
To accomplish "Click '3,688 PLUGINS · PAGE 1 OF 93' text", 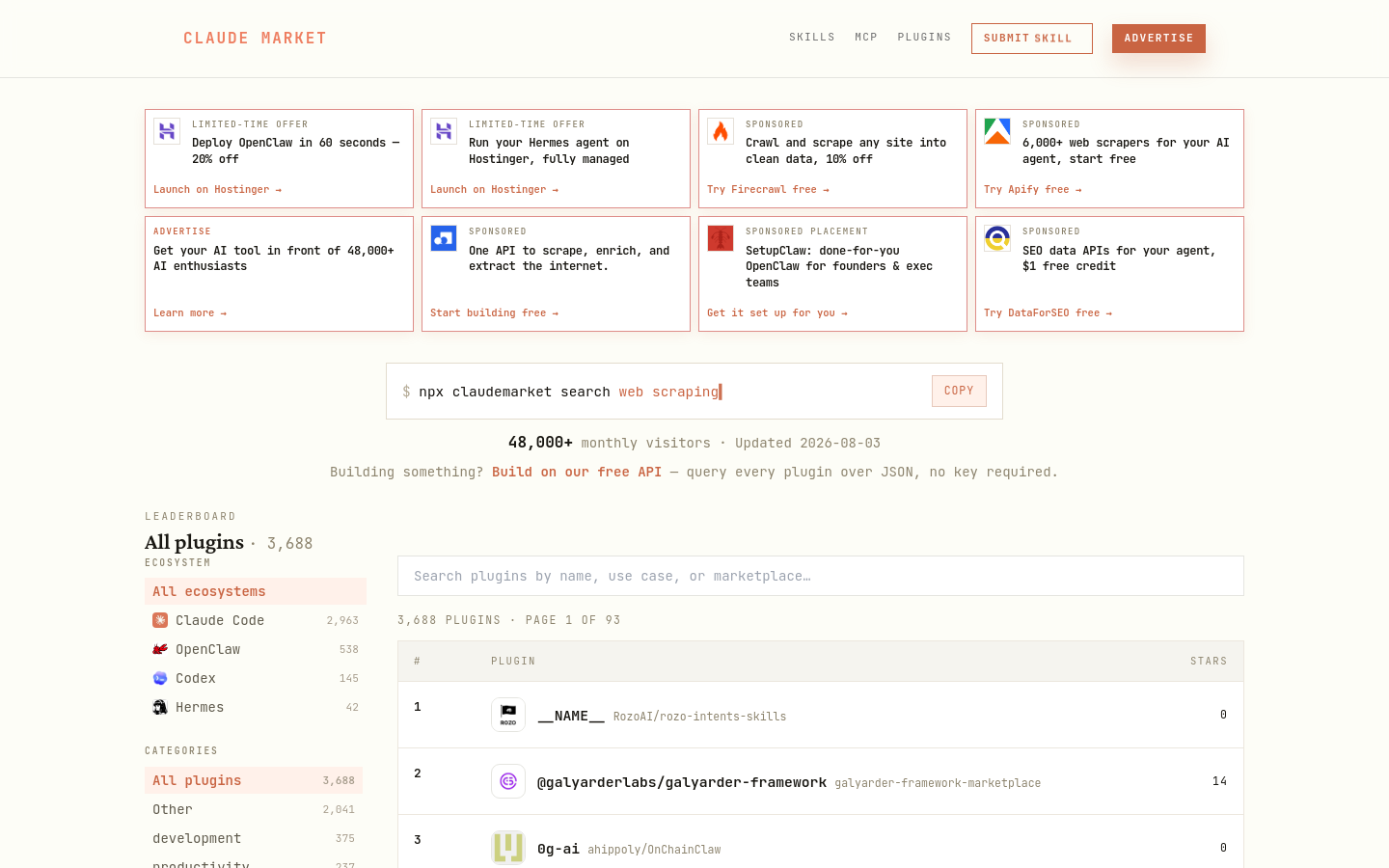I will point(509,620).
